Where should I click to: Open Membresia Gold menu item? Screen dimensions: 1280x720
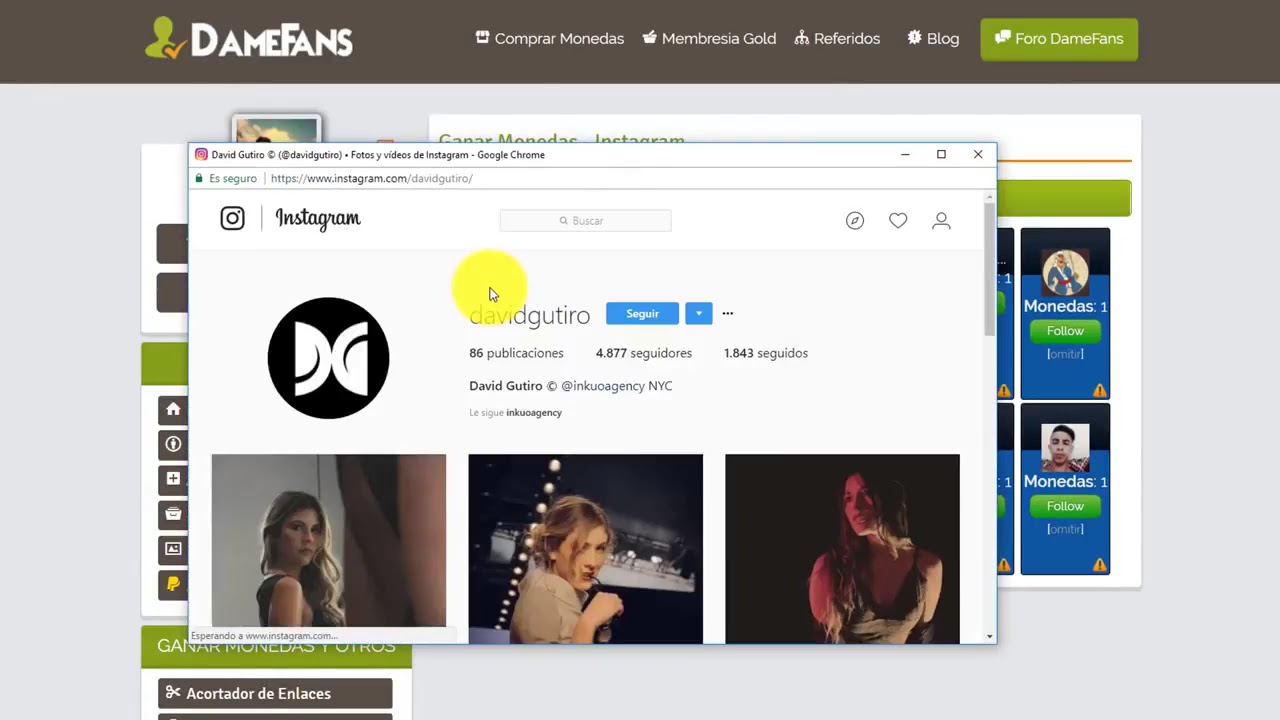tap(709, 39)
